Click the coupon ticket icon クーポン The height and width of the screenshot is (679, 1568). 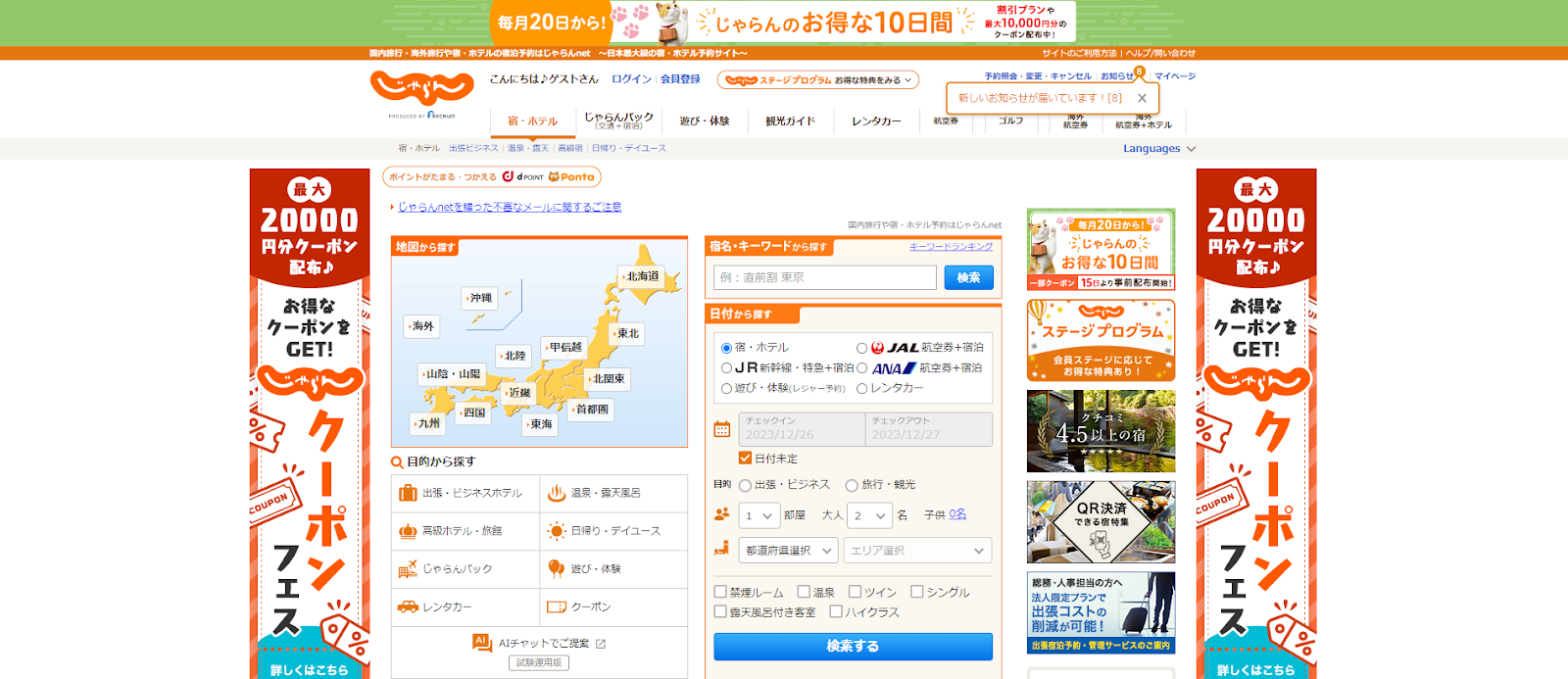(556, 606)
